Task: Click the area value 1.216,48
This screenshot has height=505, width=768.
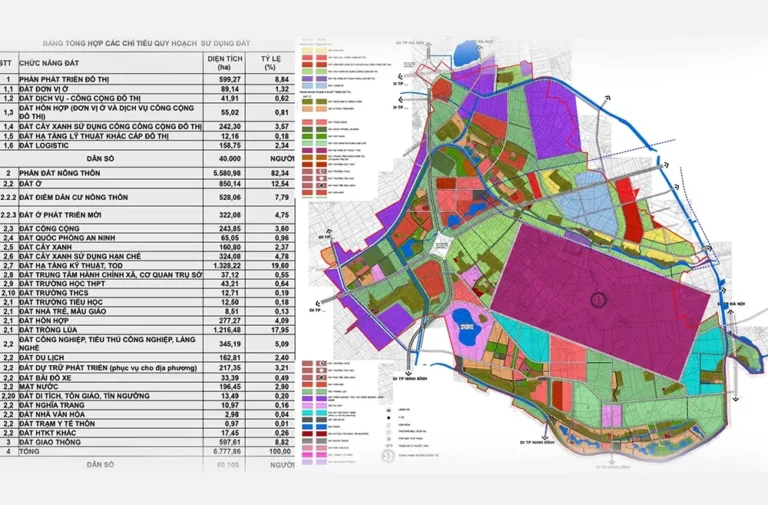Action: [x=227, y=330]
